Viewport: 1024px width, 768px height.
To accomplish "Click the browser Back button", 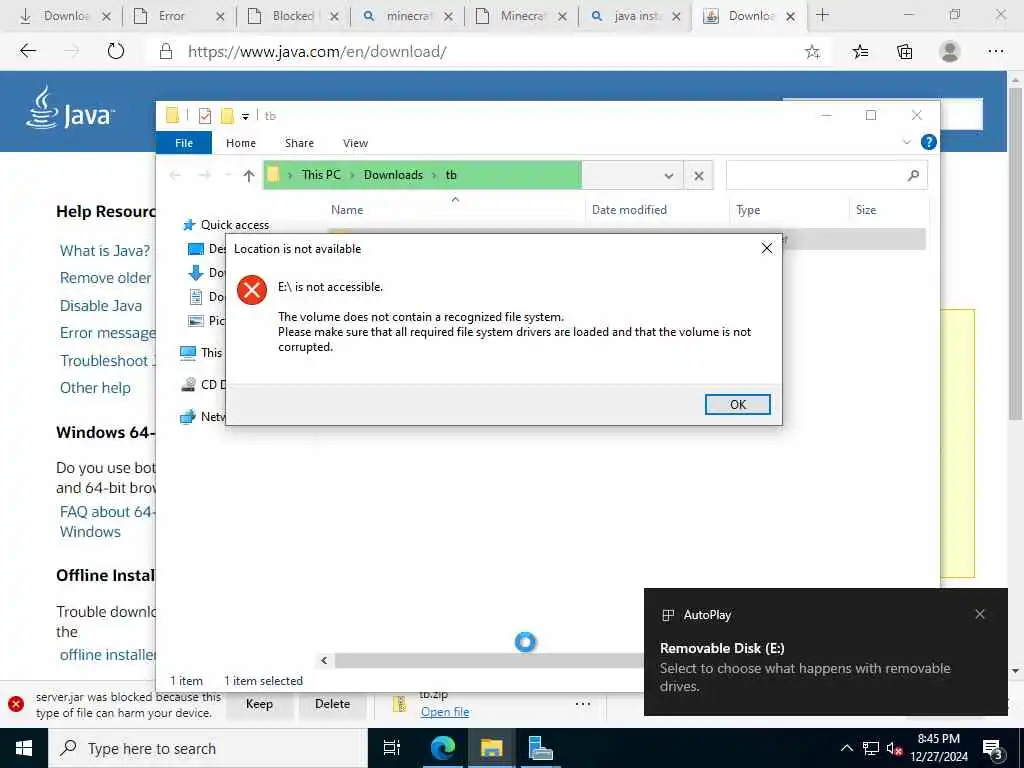I will [28, 51].
